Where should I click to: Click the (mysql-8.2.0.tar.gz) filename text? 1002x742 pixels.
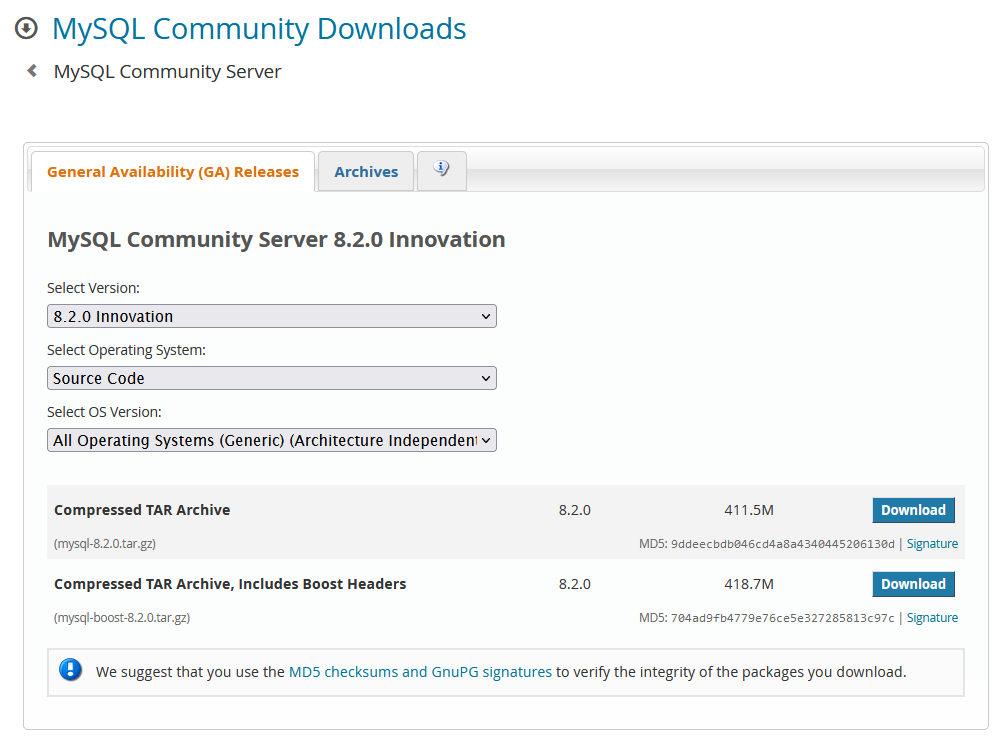tap(105, 544)
